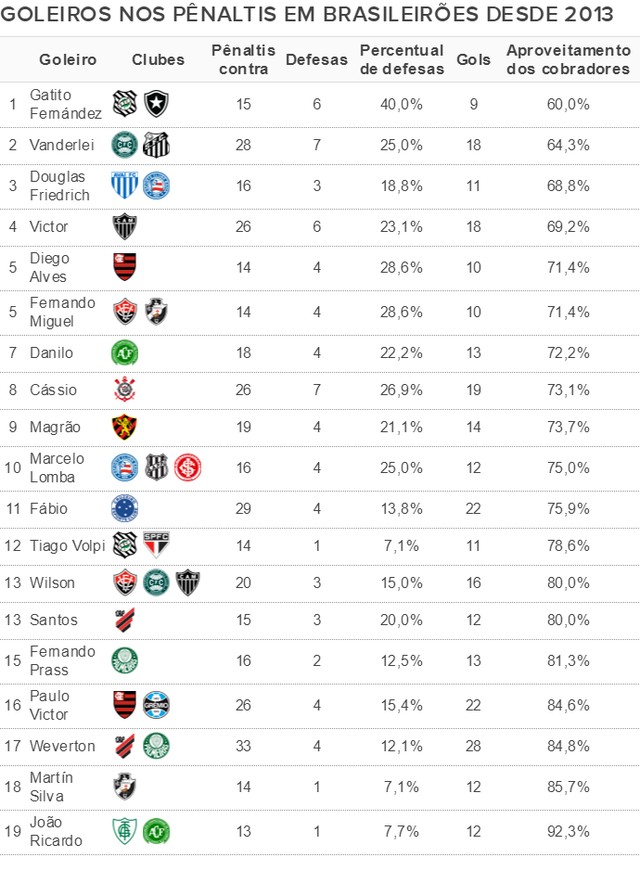Click the São Paulo crest in Tiago Volpi's row
640x883 pixels.
tap(156, 545)
